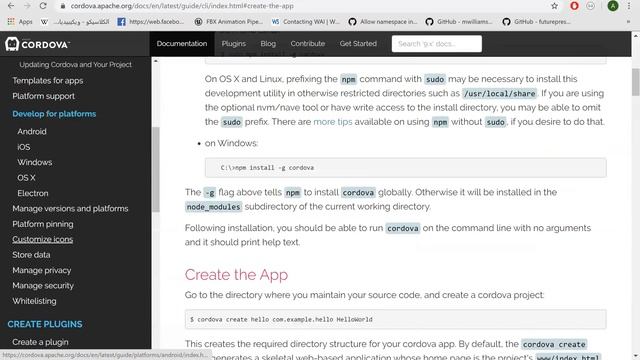Open Allow namespace GitHub bookmark
The height and width of the screenshot is (360, 640).
pos(383,22)
